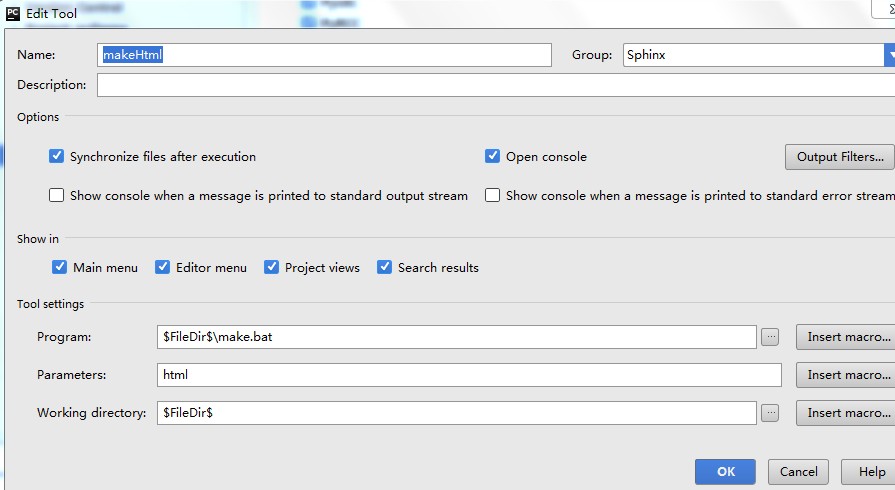The image size is (895, 490).
Task: Insert macro for Parameters field
Action: pos(846,375)
